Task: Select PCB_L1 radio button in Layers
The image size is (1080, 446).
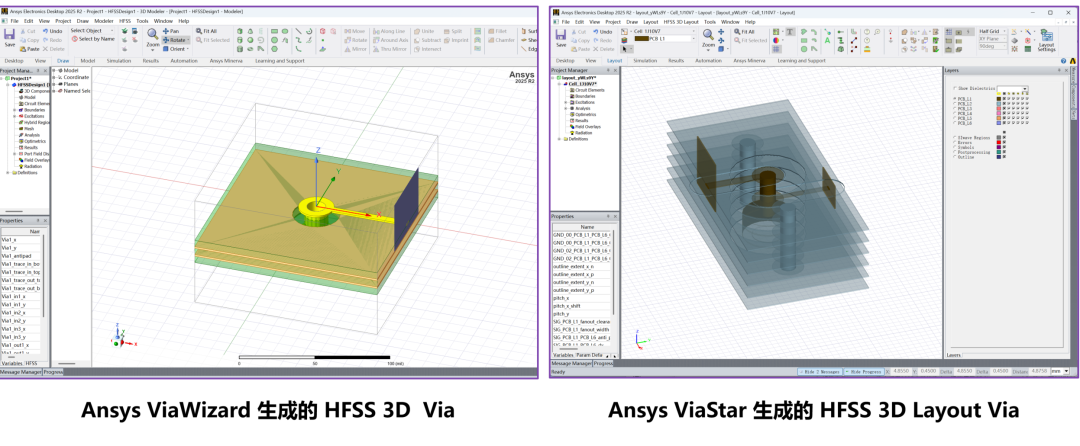Action: point(955,98)
